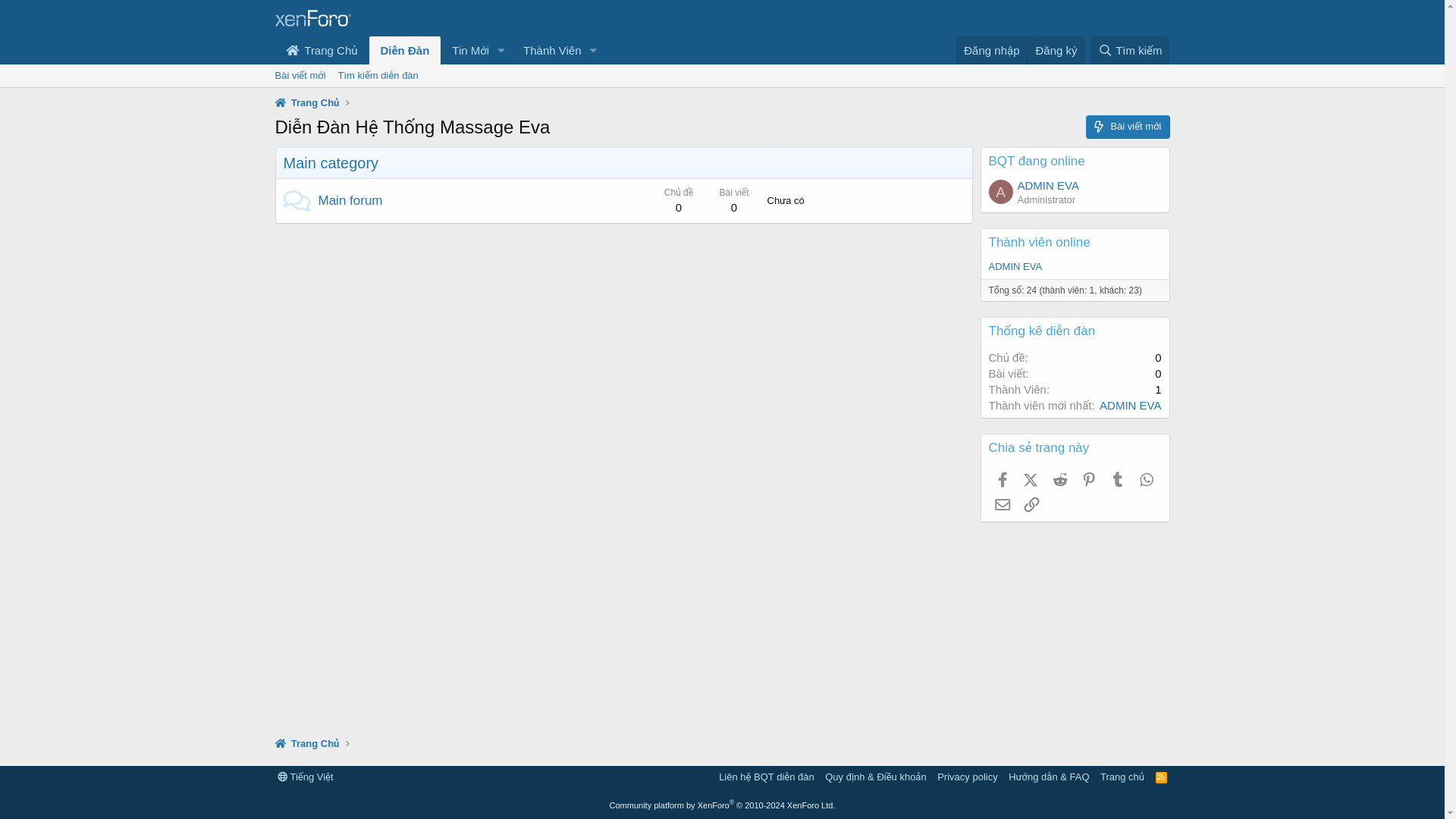Share this page by Email
The width and height of the screenshot is (1456, 819).
(x=1003, y=505)
